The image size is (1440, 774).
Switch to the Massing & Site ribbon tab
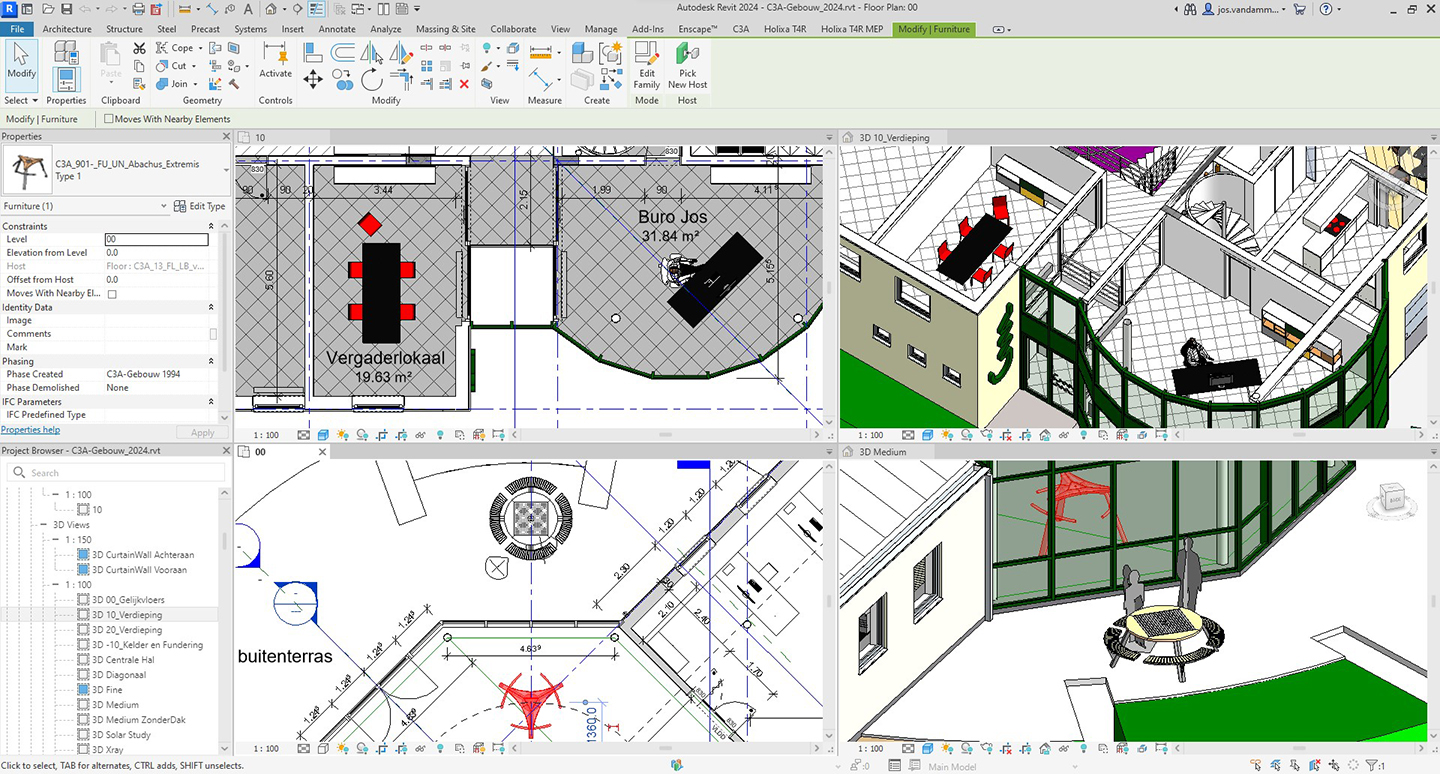pyautogui.click(x=446, y=29)
